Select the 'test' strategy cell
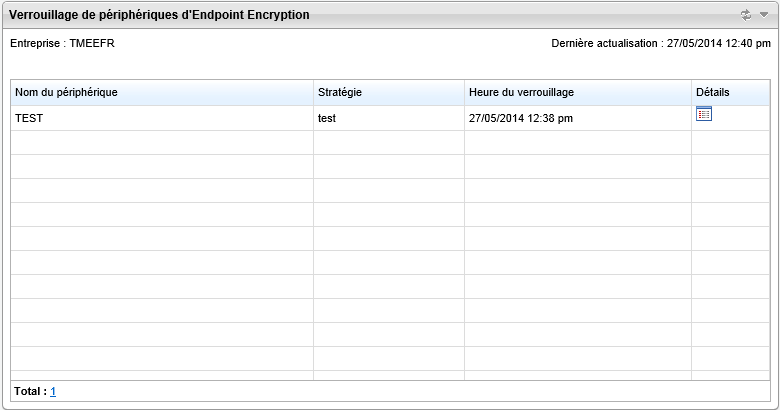 coord(327,118)
